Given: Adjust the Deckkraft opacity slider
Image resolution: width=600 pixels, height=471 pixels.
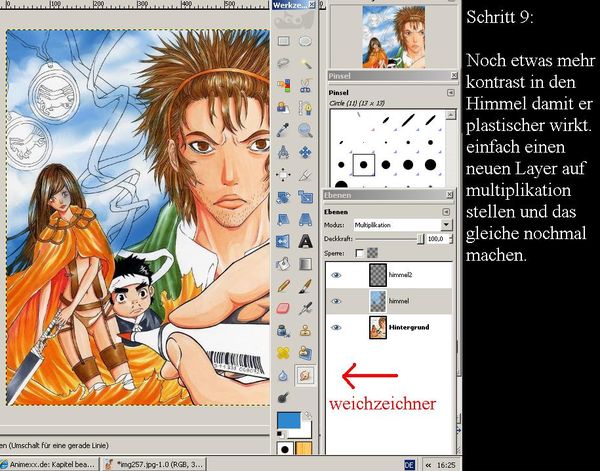Looking at the screenshot, I should [390, 239].
